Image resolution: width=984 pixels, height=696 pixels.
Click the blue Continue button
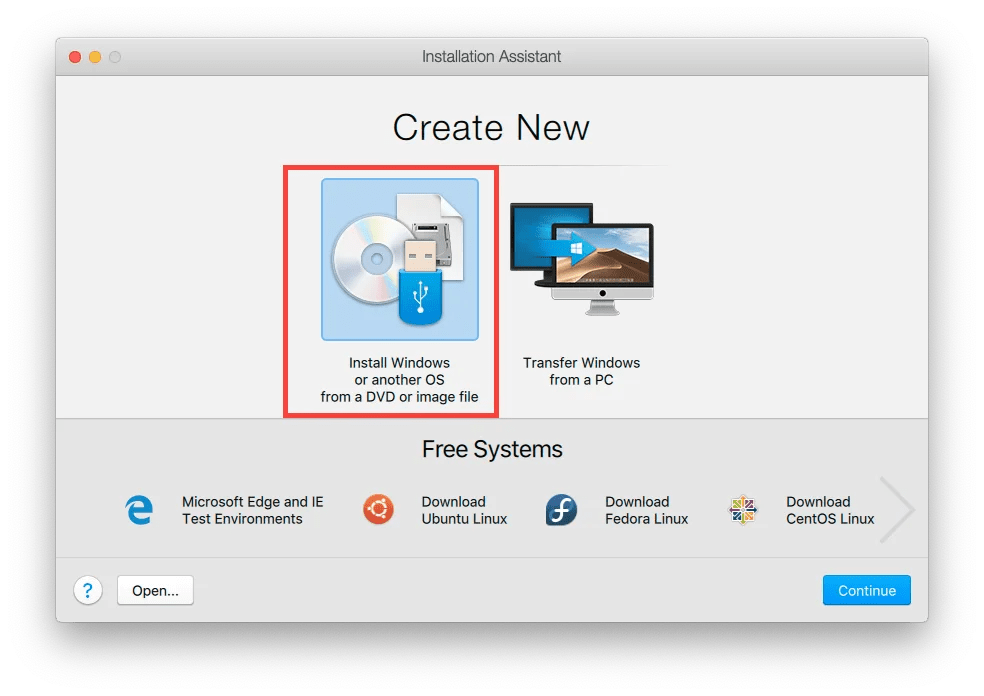[867, 591]
